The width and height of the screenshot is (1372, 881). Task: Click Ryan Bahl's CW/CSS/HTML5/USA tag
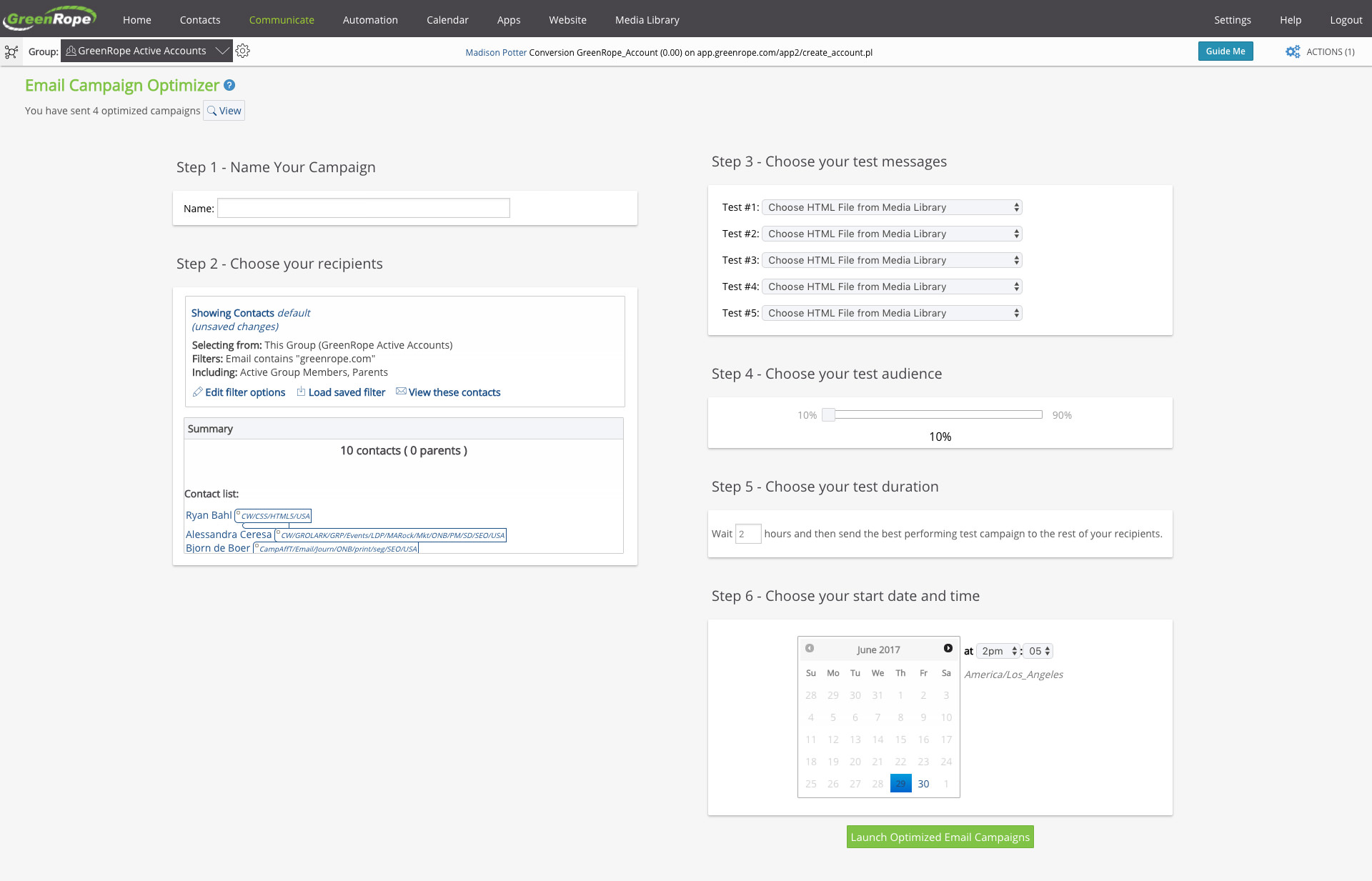click(x=273, y=516)
